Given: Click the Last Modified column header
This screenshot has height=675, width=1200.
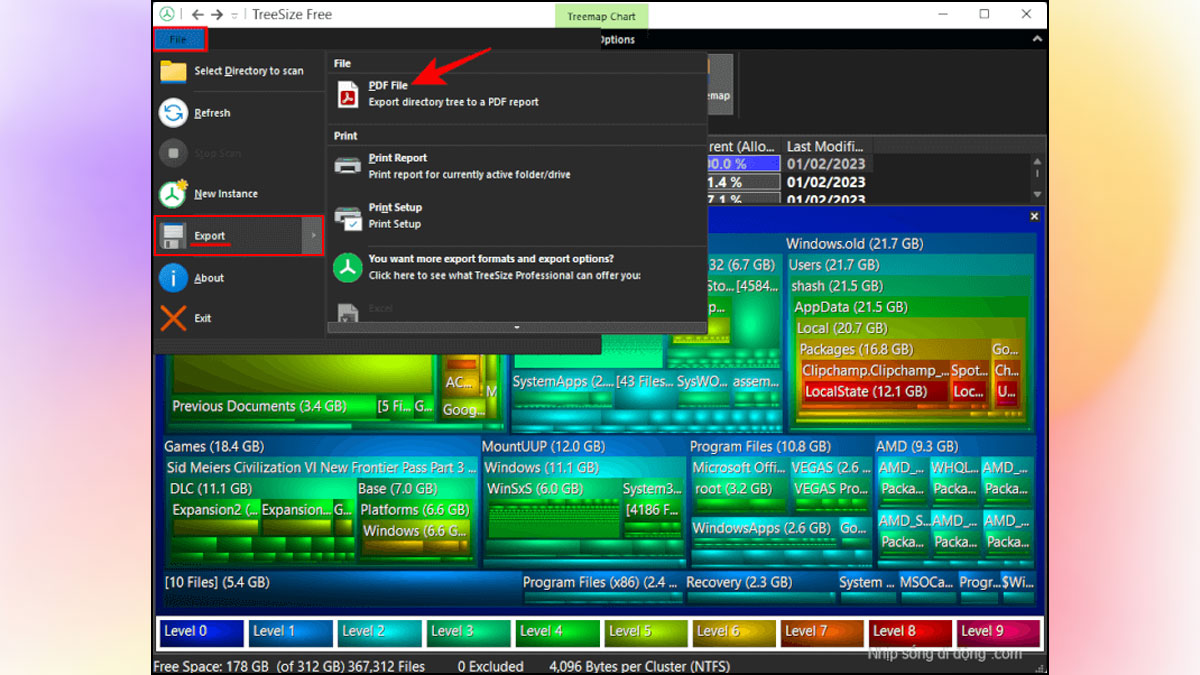Looking at the screenshot, I should [x=824, y=146].
